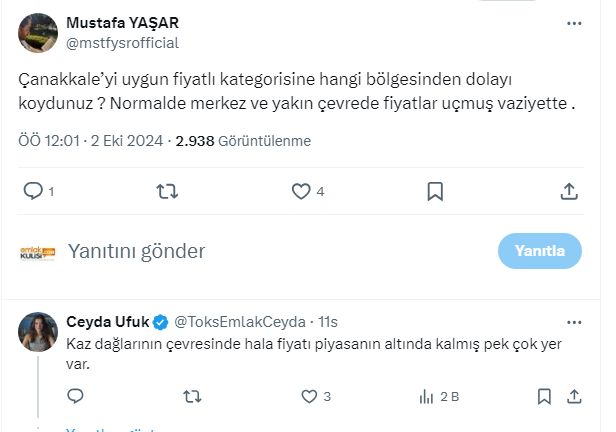Open more options on Ceyda Ufuk's reply
This screenshot has width=616, height=432.
[x=573, y=322]
